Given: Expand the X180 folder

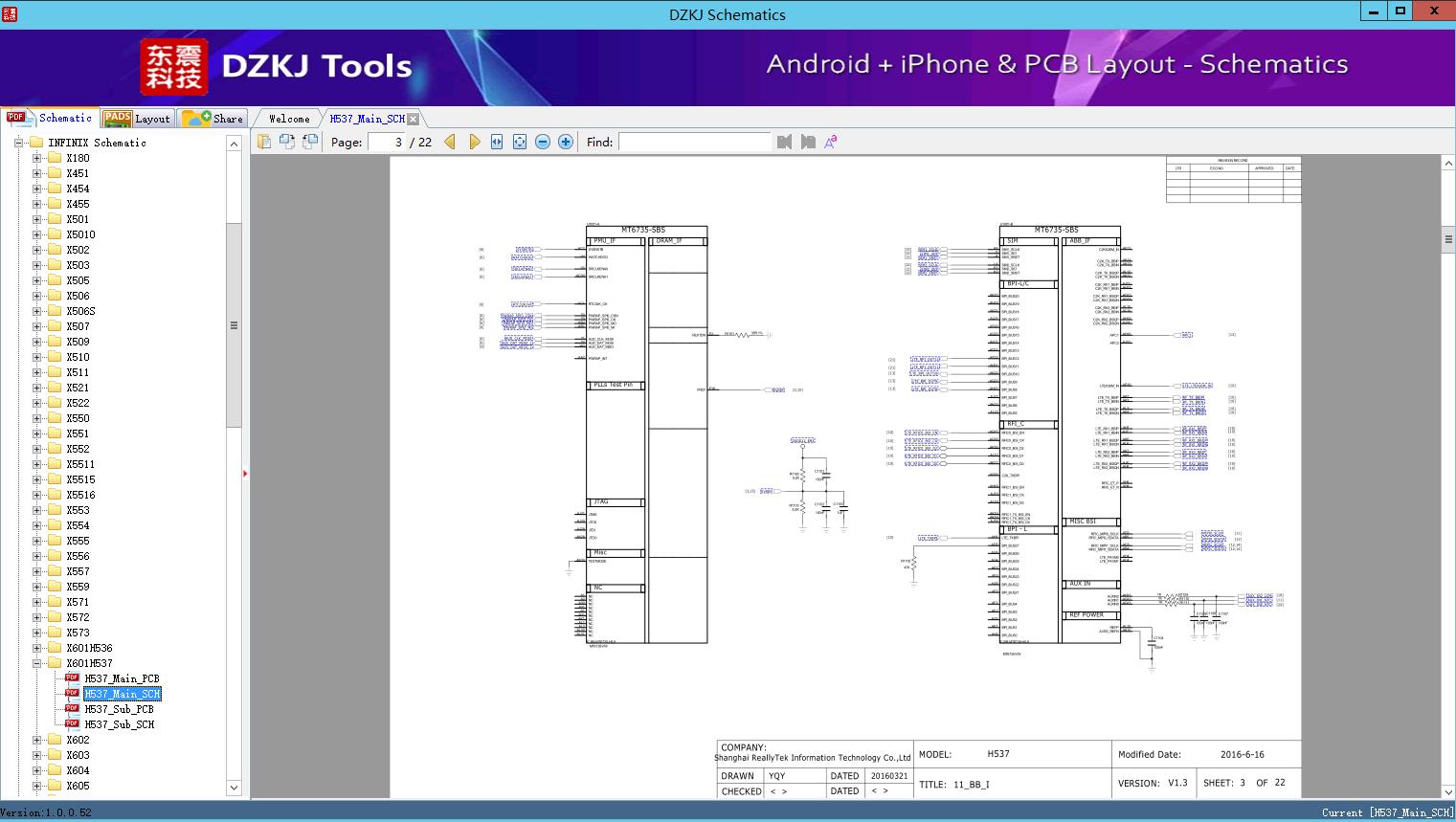Looking at the screenshot, I should (x=37, y=158).
